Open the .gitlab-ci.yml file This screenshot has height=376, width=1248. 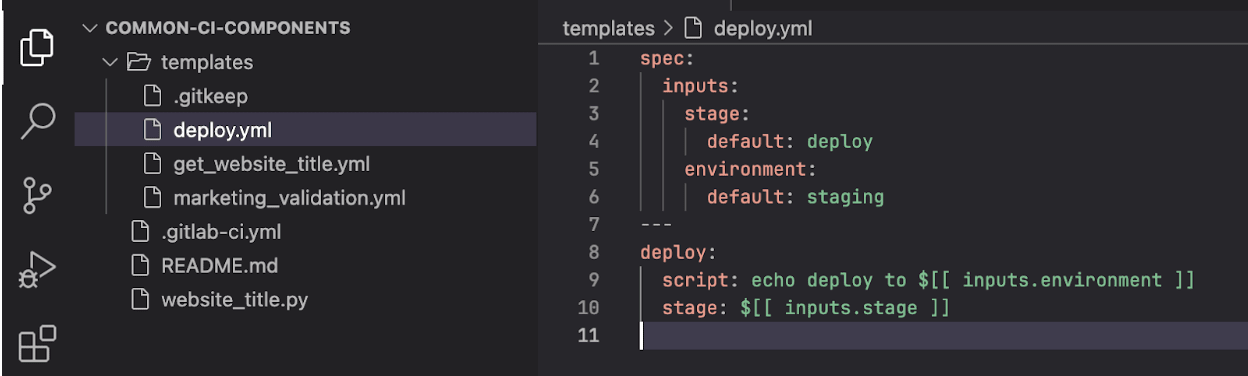coord(221,232)
